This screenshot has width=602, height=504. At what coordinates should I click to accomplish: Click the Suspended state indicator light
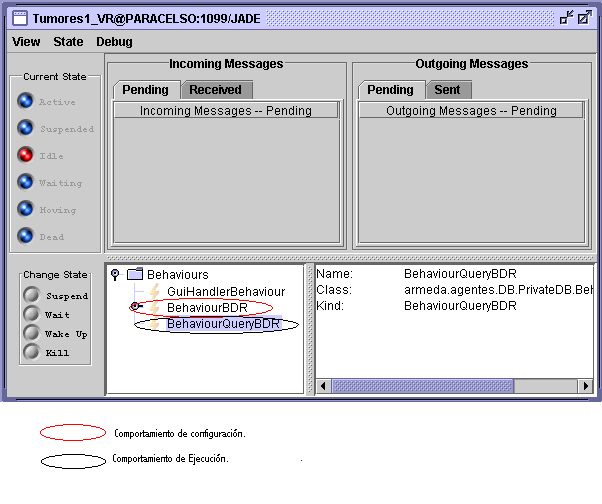(x=26, y=128)
